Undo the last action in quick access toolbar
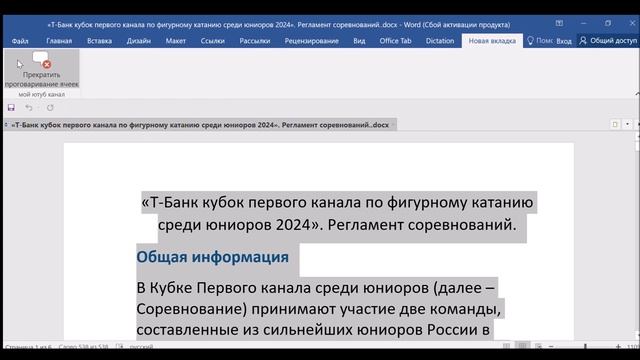The width and height of the screenshot is (640, 360). click(29, 108)
